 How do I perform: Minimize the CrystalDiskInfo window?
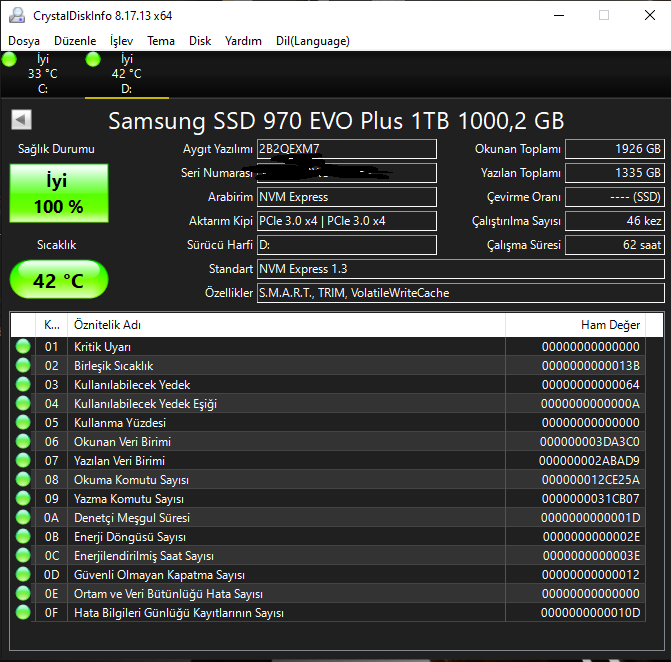559,15
